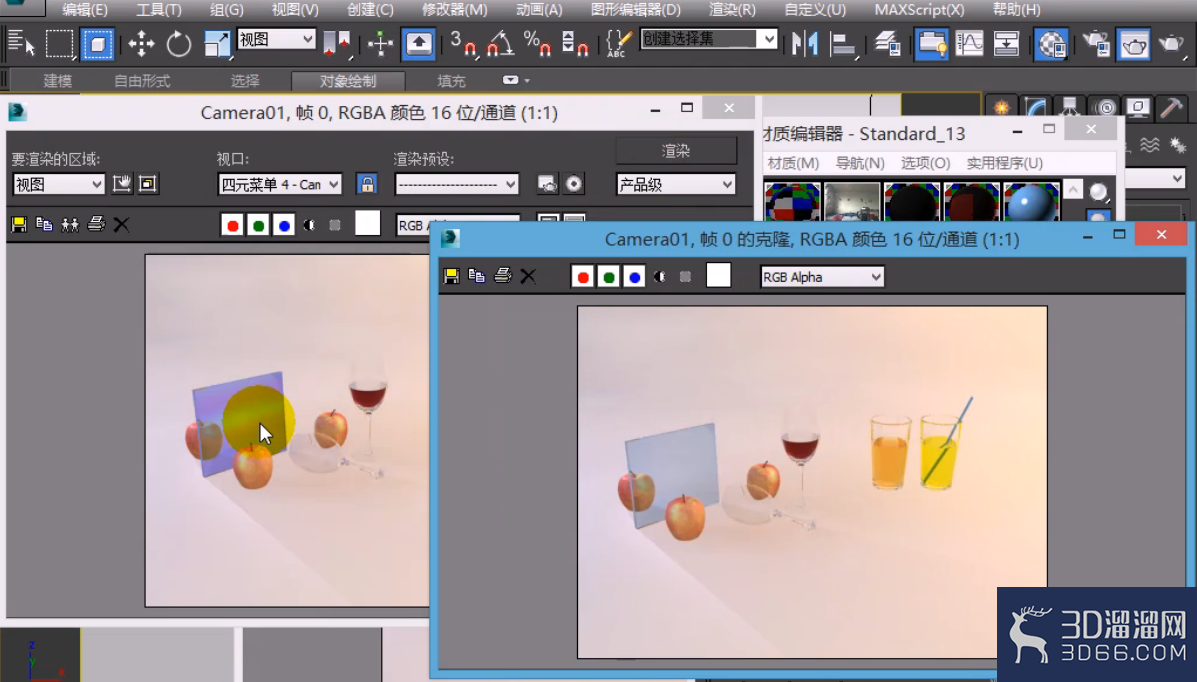Viewport: 1197px width, 682px height.
Task: Click the 渲染 button in frame window
Action: click(676, 151)
